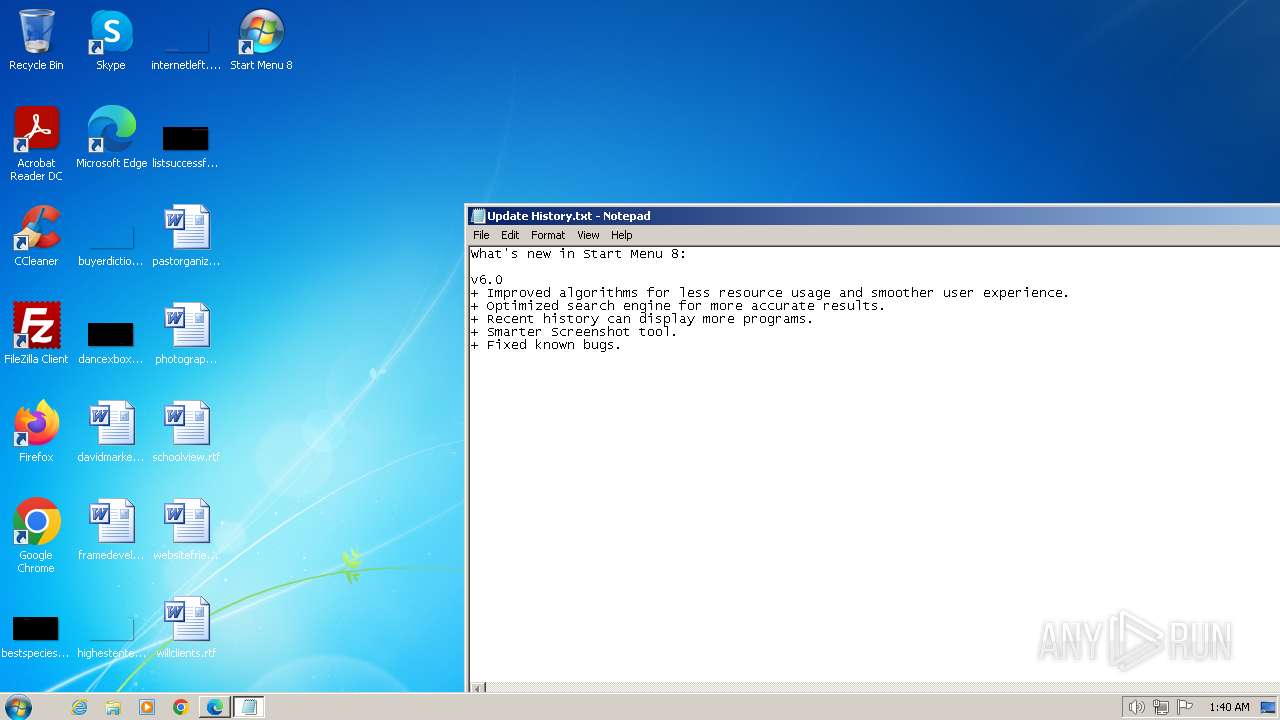Open Notepad Edit menu
This screenshot has height=720, width=1280.
pyautogui.click(x=510, y=235)
